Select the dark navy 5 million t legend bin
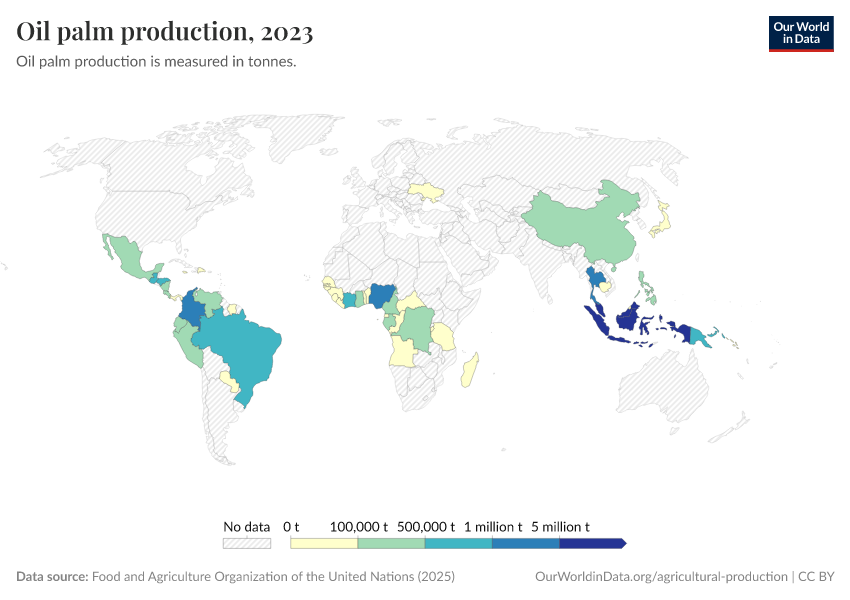 [x=590, y=543]
